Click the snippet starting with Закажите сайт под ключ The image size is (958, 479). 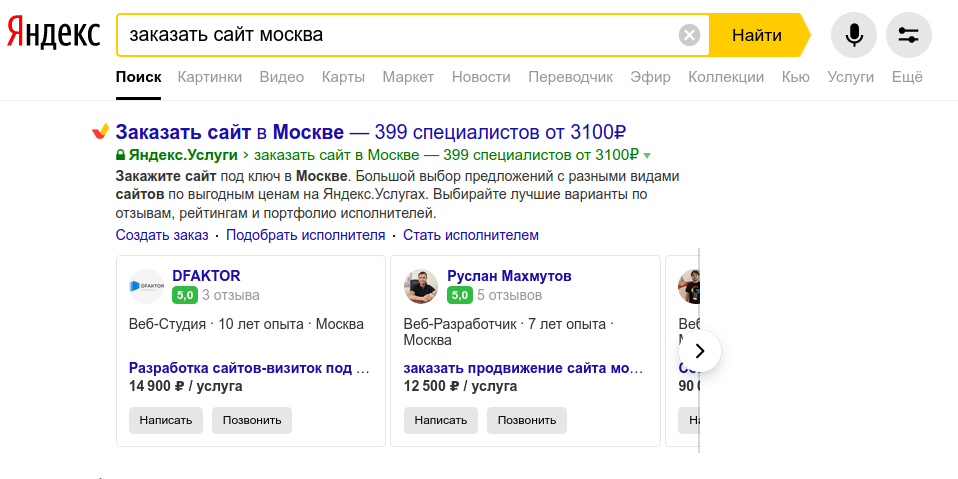click(x=397, y=196)
